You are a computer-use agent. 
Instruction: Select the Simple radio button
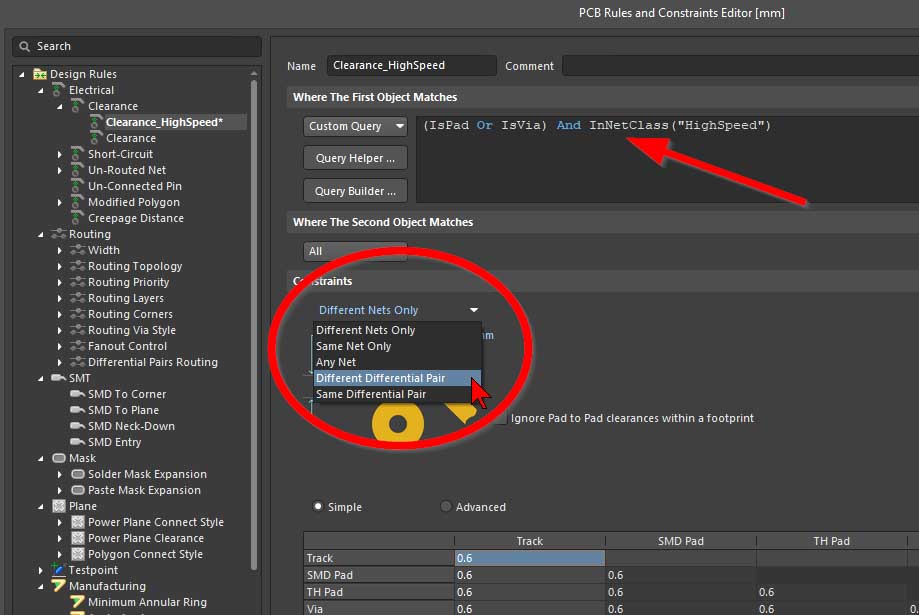[x=319, y=507]
